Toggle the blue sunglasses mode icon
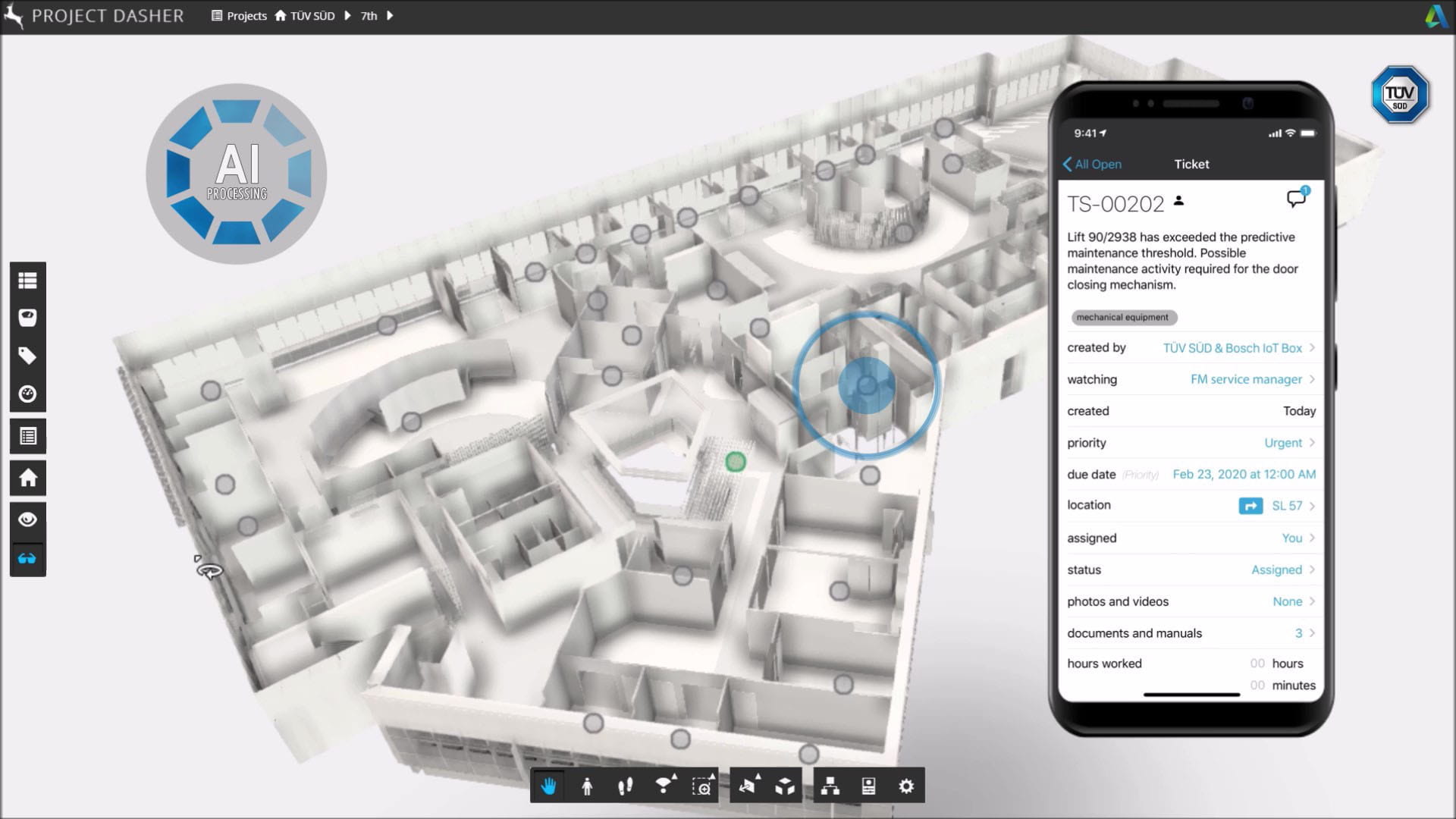 click(28, 559)
